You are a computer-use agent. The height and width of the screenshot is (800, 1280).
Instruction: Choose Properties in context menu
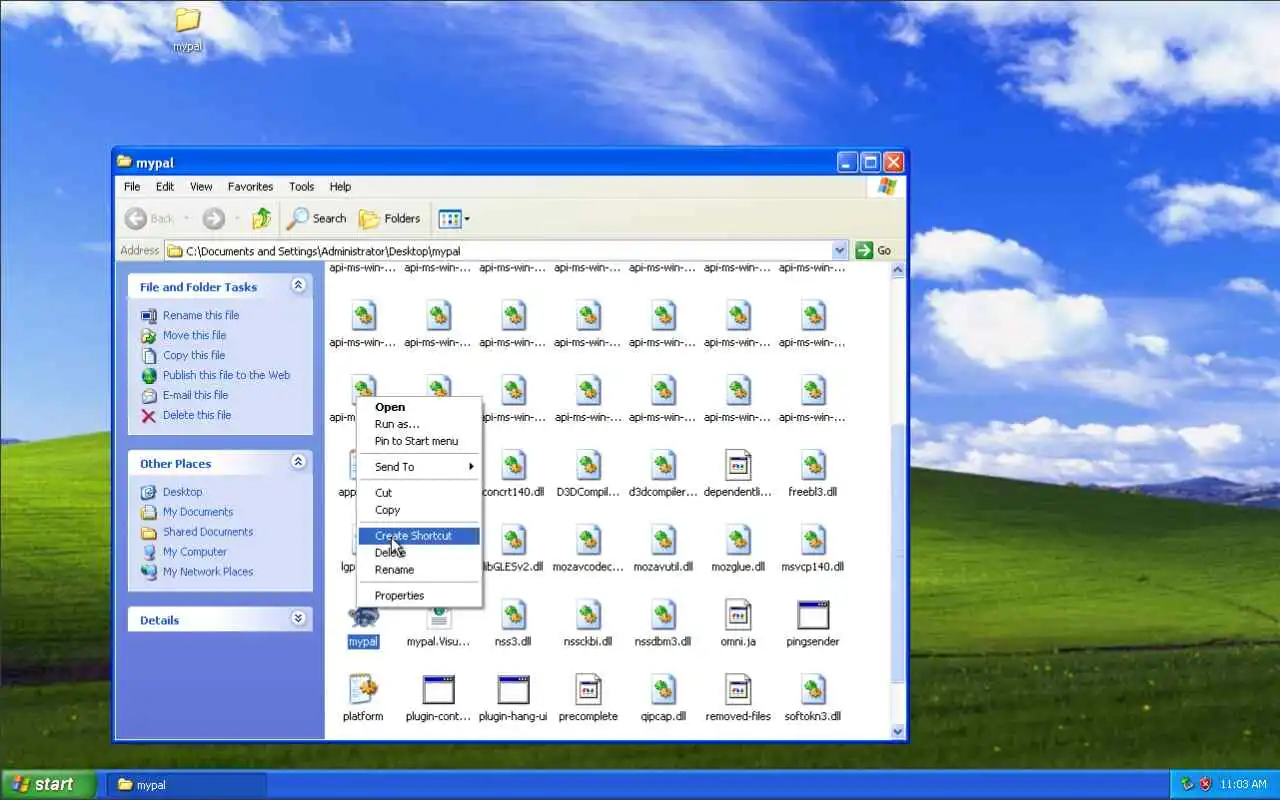coord(419,596)
